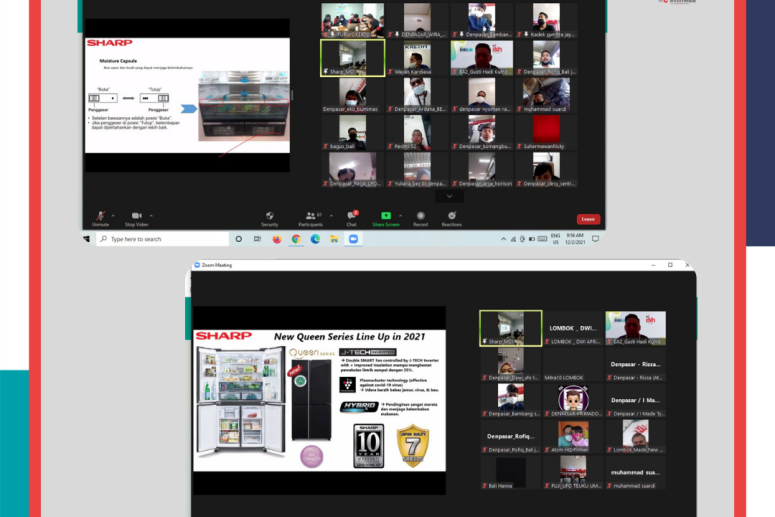
Task: Select the highlighted Sharp_MDI tile, upper meeting
Action: tap(352, 58)
